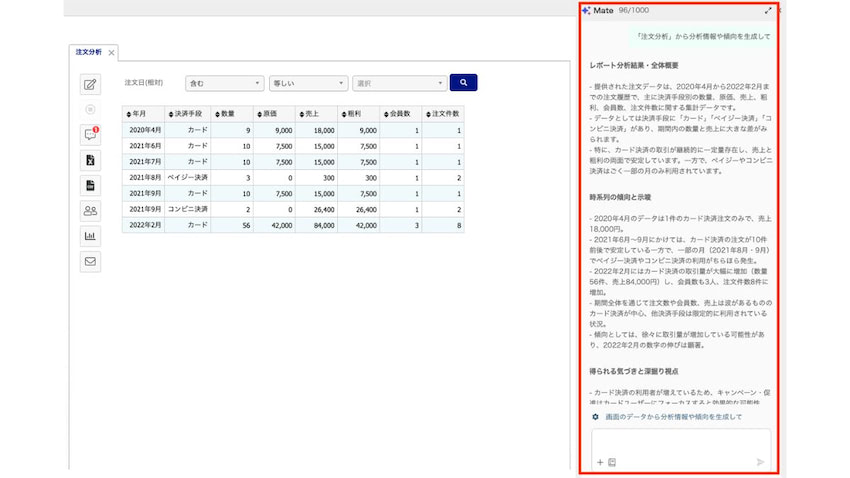Click the document file icon in sidebar
This screenshot has height=478, width=850.
point(90,185)
